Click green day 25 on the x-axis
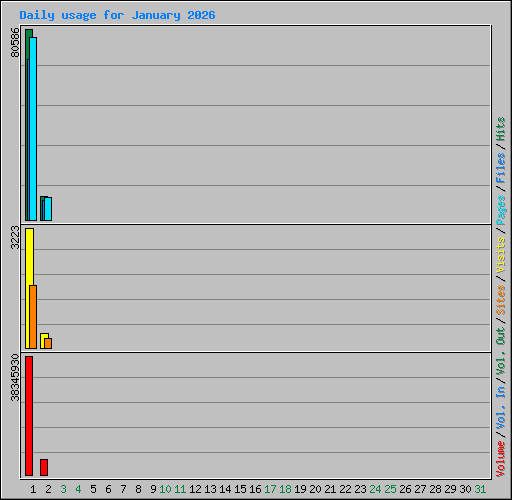Screen dimensions: 512x500 pos(390,489)
